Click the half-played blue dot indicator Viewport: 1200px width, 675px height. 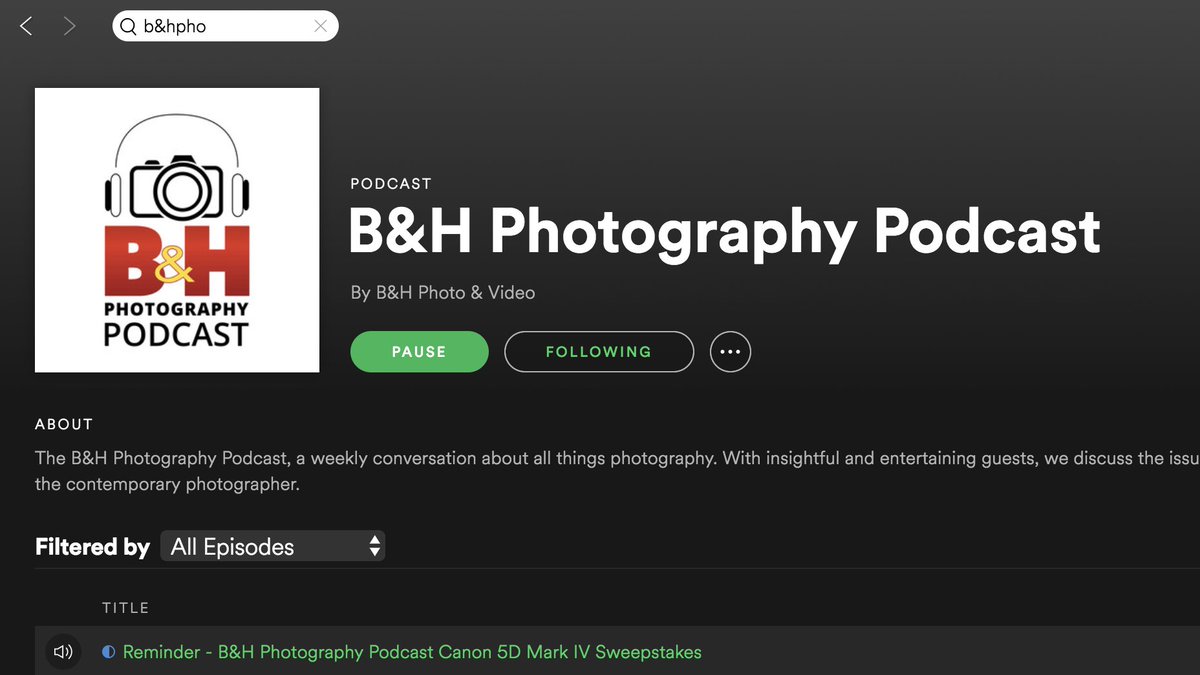point(109,652)
